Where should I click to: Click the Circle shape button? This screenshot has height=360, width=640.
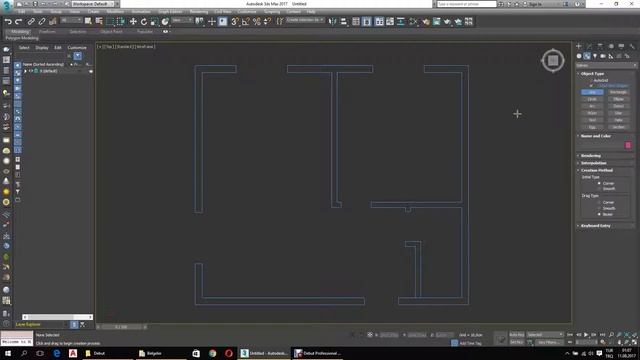592,99
